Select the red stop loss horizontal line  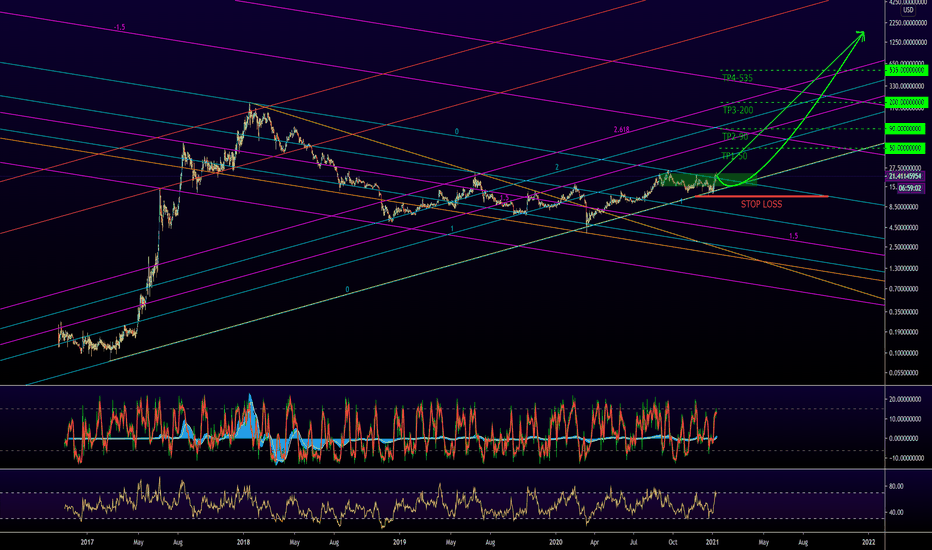click(x=762, y=196)
